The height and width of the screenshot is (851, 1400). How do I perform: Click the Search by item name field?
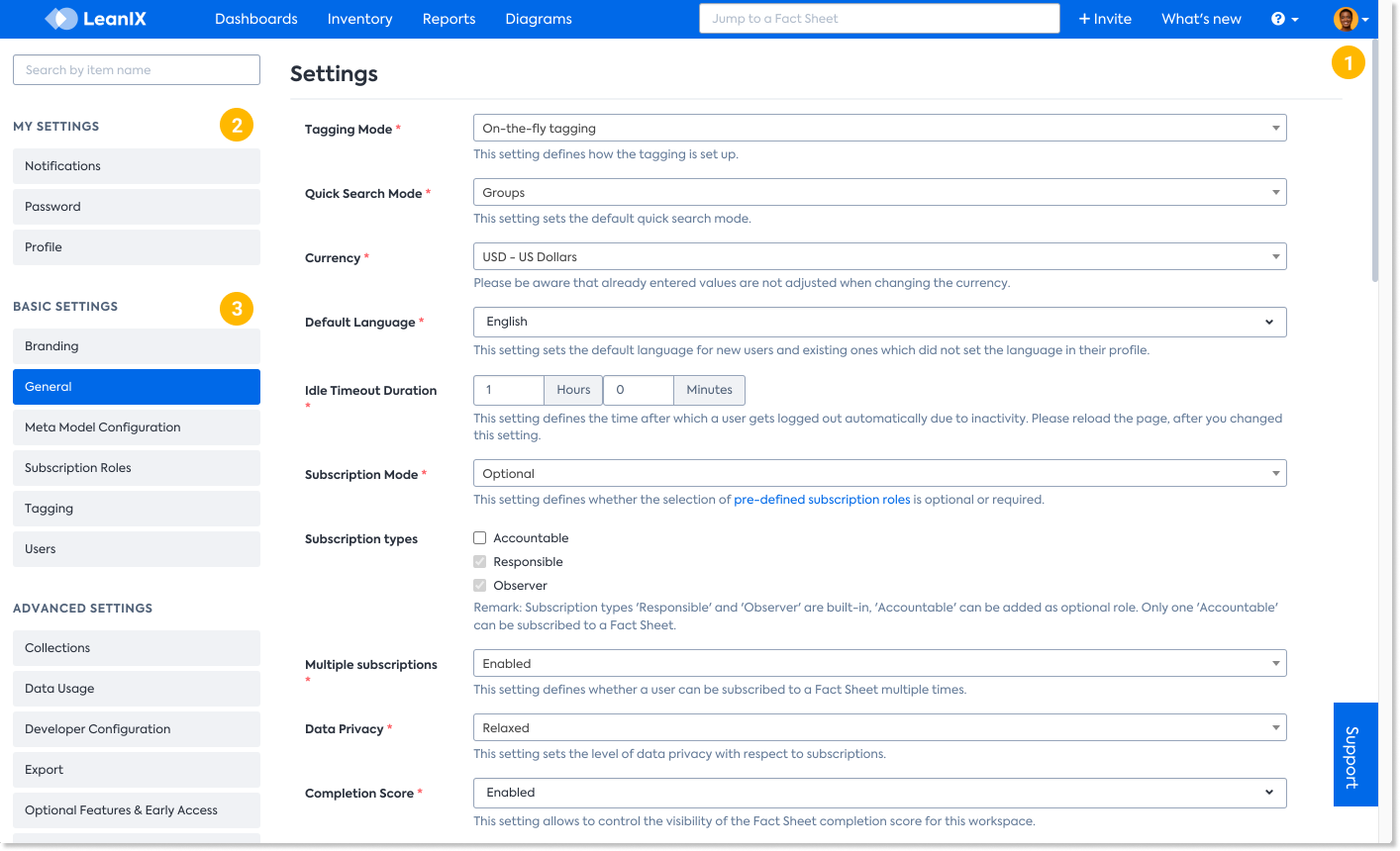pyautogui.click(x=137, y=70)
